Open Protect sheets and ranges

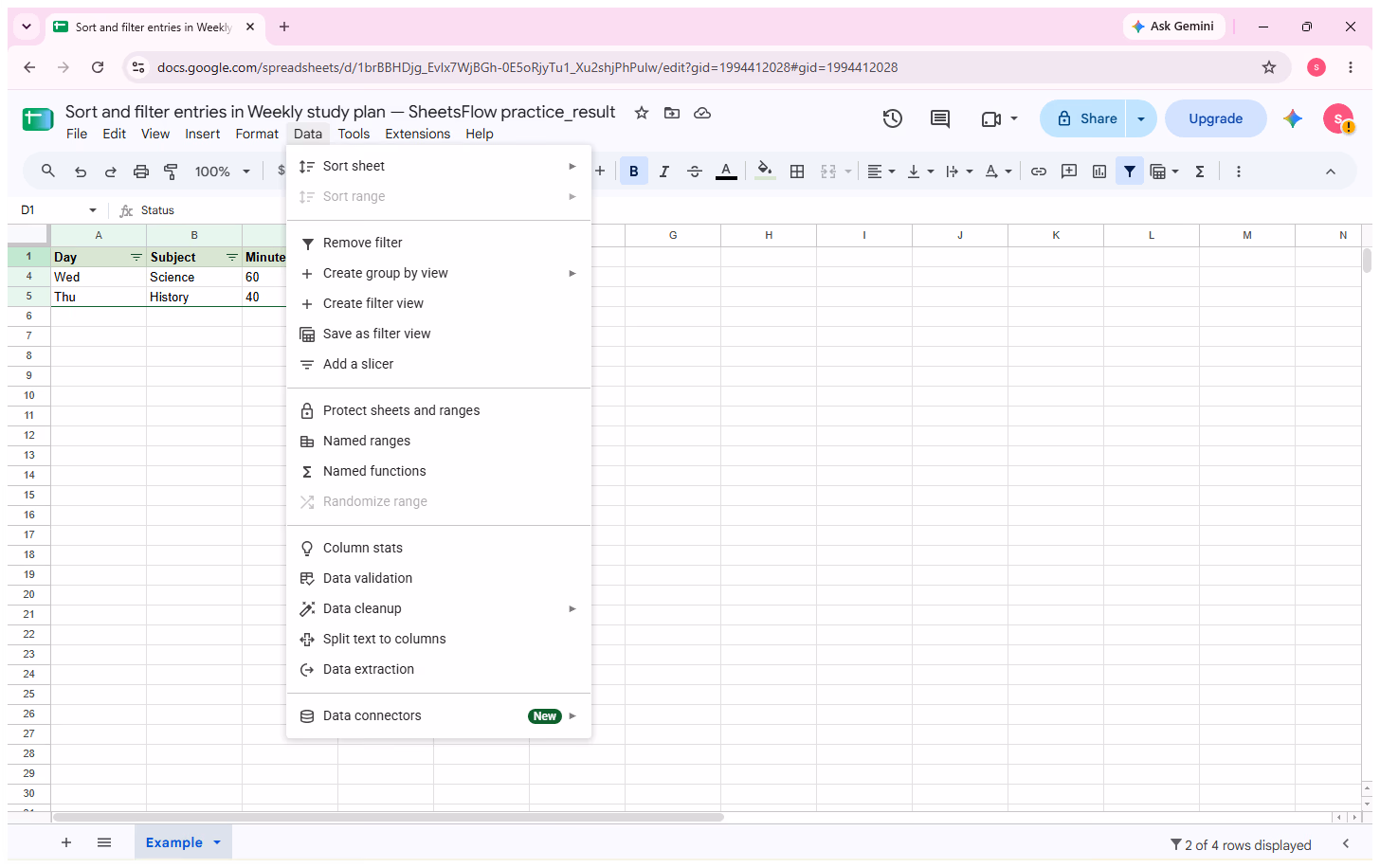(x=438, y=410)
